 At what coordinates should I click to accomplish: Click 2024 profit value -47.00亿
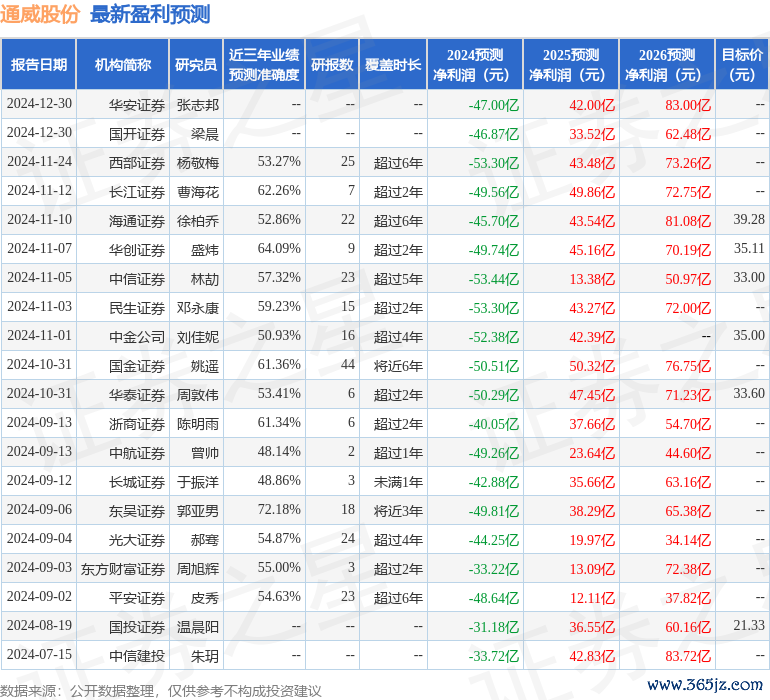(x=494, y=105)
